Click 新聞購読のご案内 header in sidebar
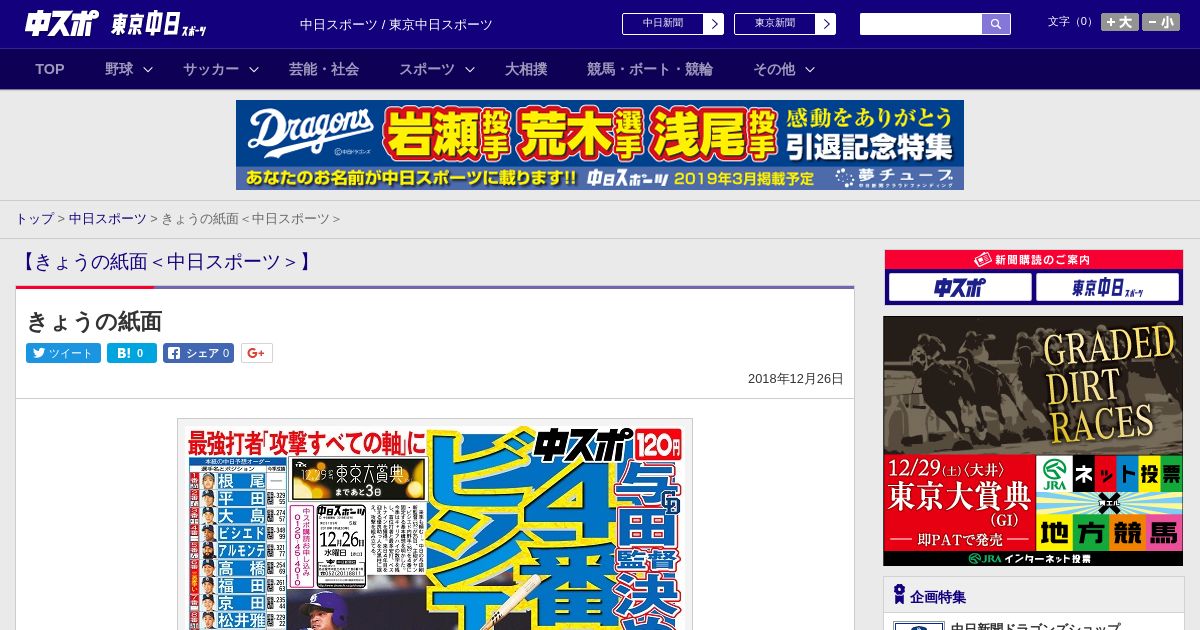The image size is (1200, 630). (1033, 260)
